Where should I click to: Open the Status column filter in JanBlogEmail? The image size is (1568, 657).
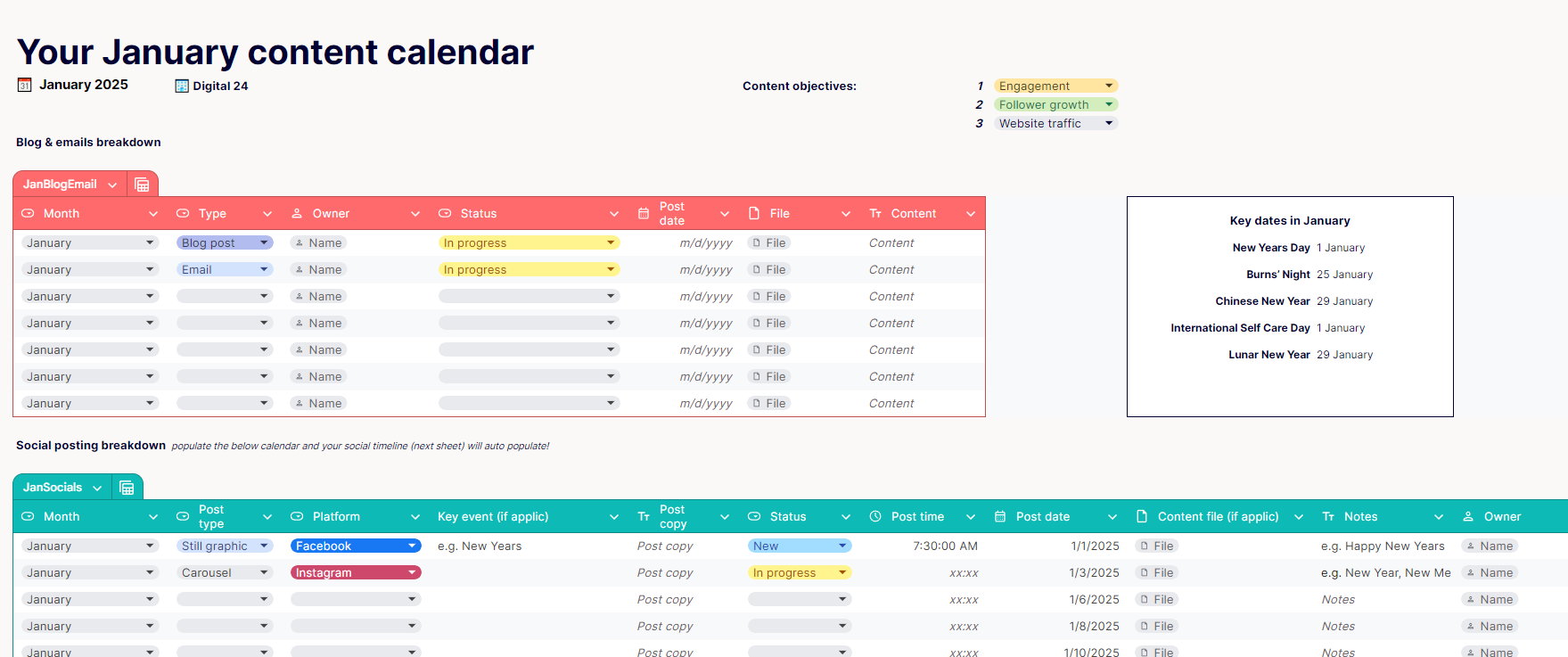pos(614,214)
